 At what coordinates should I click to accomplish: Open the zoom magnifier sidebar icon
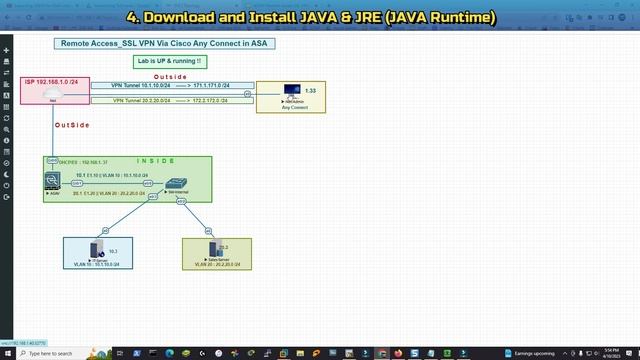tap(6, 129)
